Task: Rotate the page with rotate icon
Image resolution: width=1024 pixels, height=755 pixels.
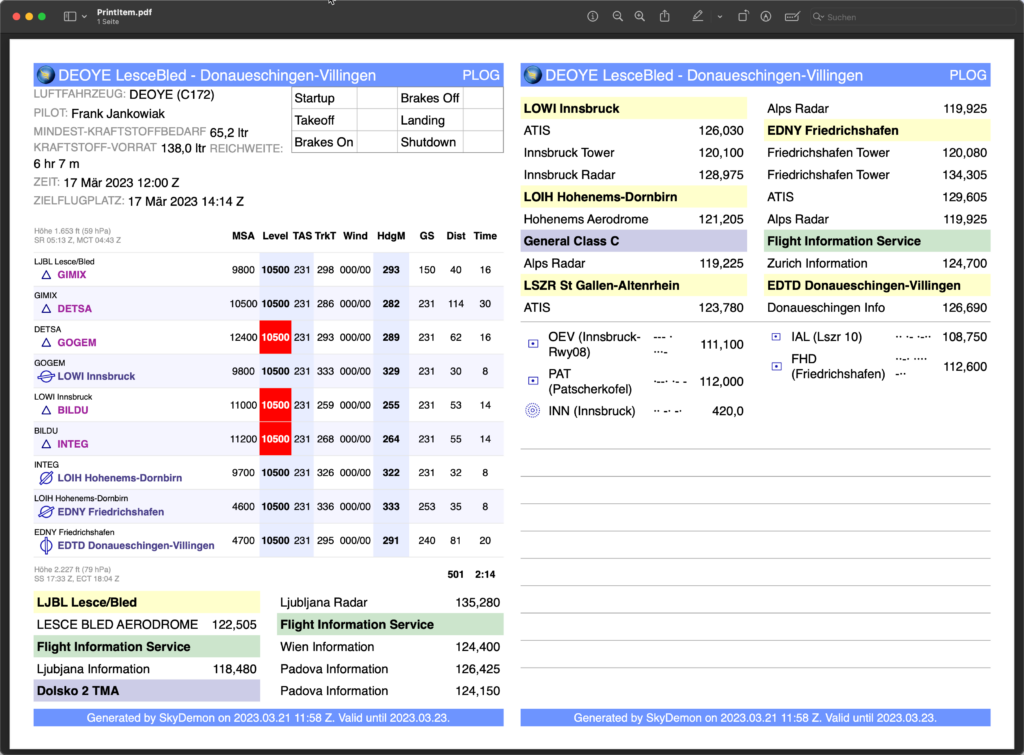Action: tap(743, 16)
